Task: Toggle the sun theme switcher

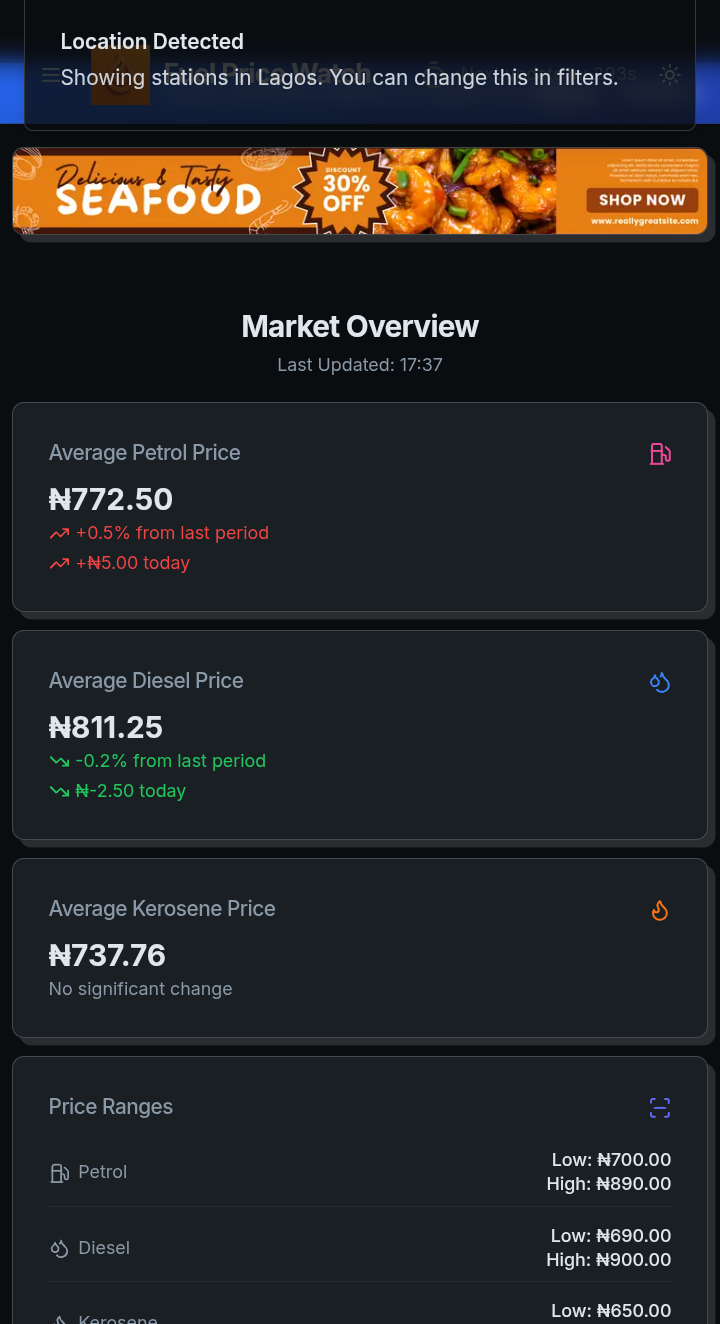Action: pyautogui.click(x=670, y=75)
